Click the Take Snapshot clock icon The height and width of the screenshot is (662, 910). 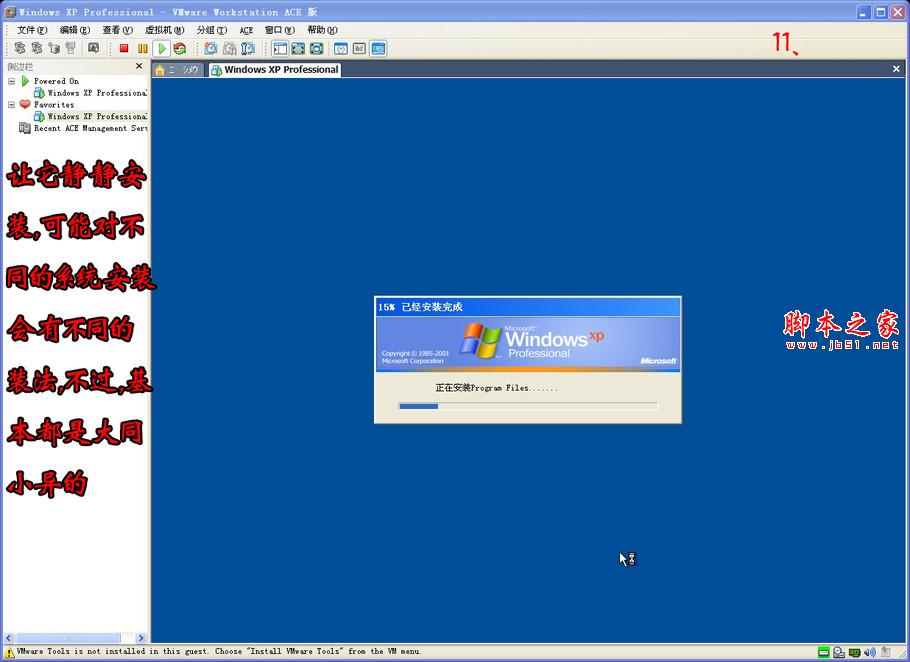(211, 49)
